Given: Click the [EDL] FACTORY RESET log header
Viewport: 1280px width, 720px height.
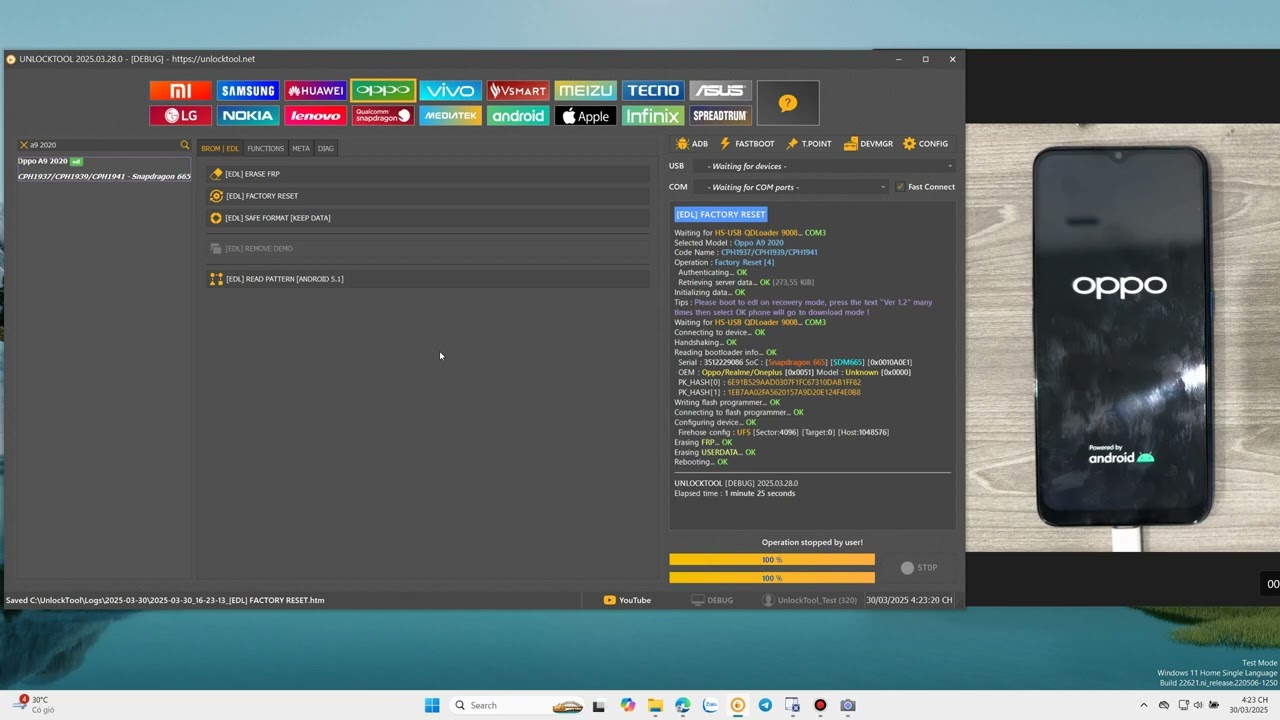Looking at the screenshot, I should click(720, 214).
